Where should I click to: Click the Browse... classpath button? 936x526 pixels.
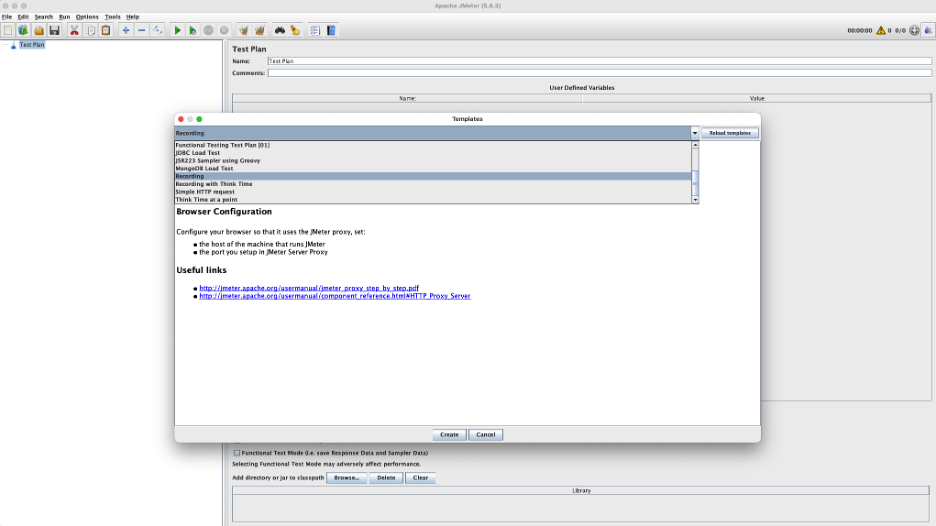pyautogui.click(x=347, y=478)
